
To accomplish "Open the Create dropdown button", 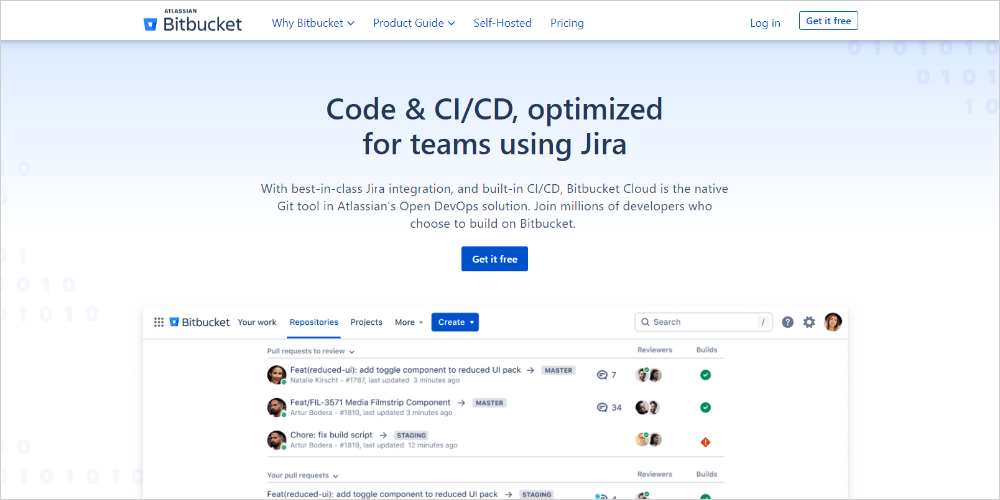I will [x=455, y=322].
